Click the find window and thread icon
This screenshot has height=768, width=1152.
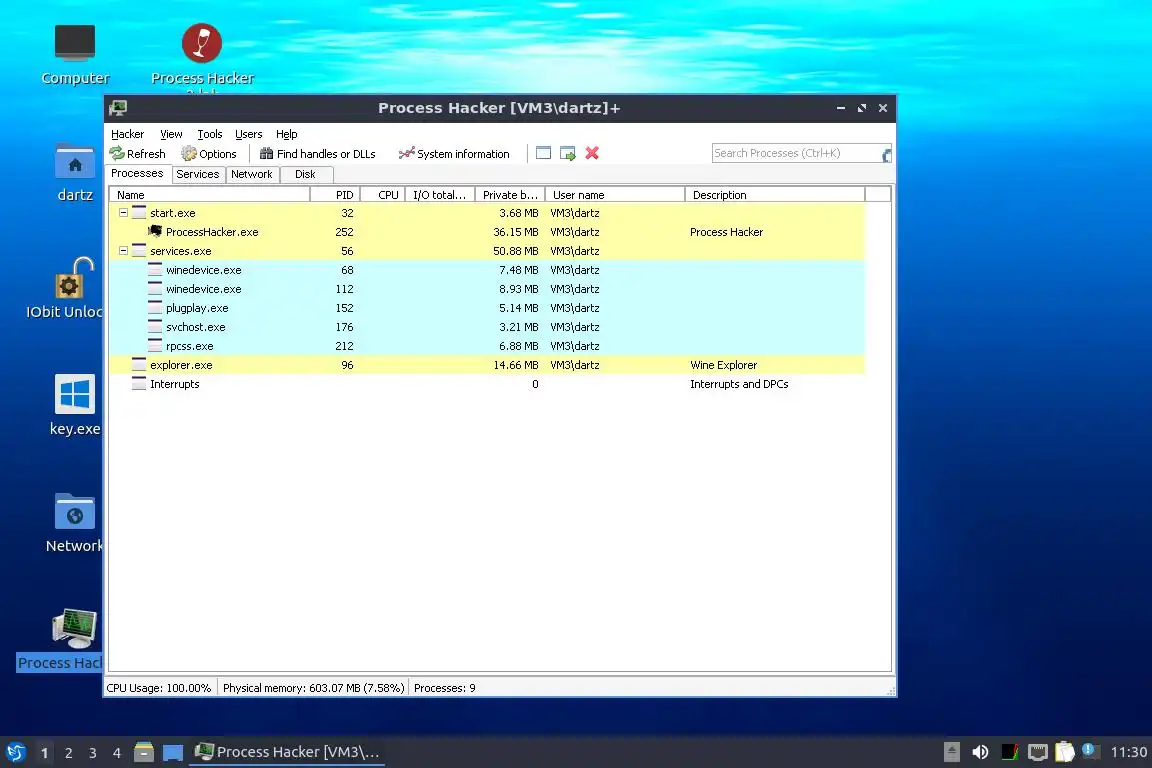click(x=567, y=153)
